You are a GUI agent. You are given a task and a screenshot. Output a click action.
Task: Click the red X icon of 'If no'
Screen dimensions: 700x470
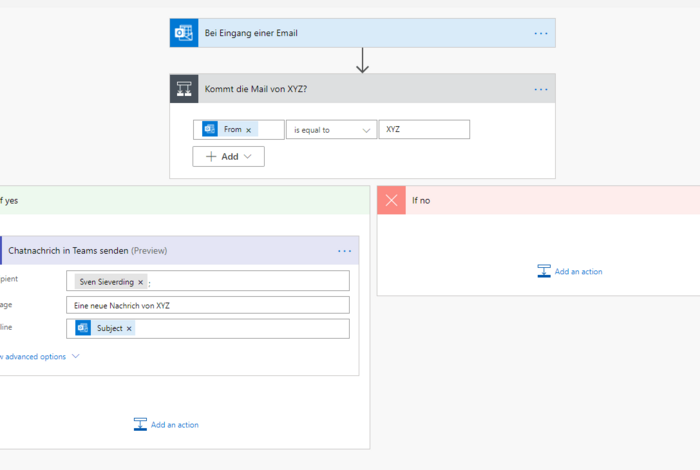[392, 200]
